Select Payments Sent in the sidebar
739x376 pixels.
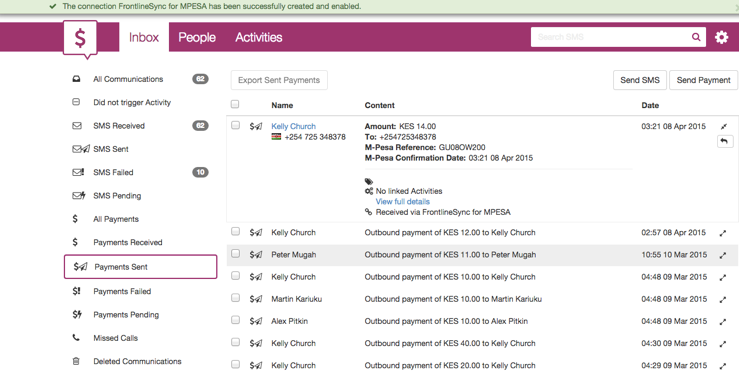140,267
